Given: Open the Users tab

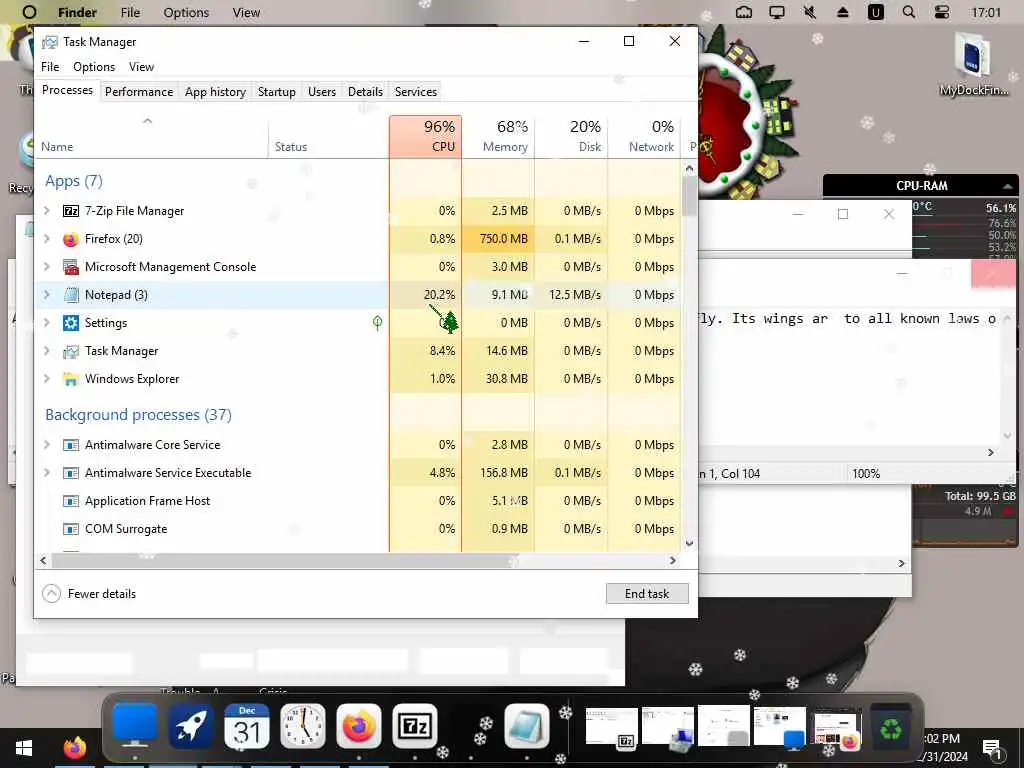Looking at the screenshot, I should pyautogui.click(x=322, y=92).
